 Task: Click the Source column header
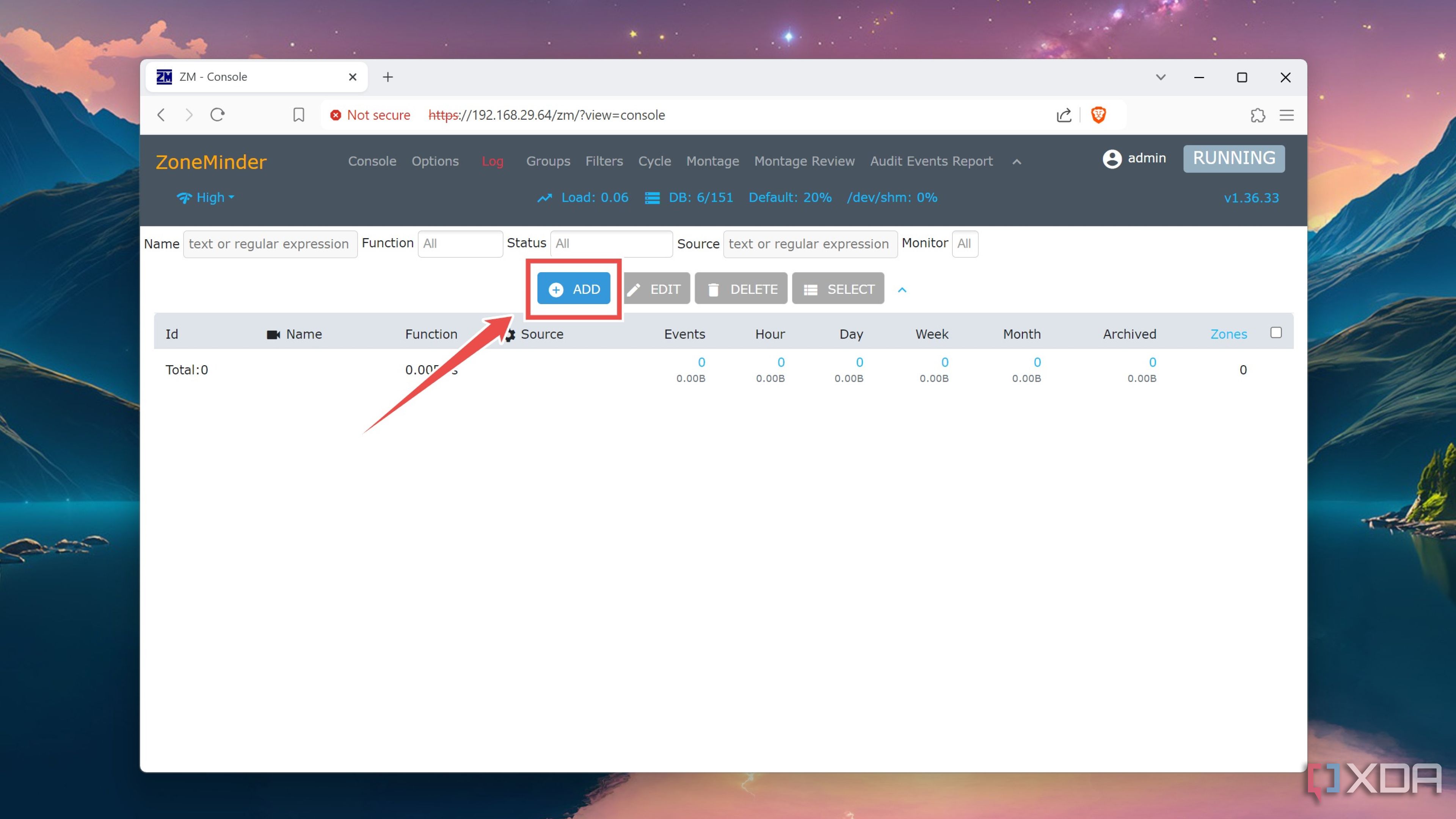coord(541,334)
